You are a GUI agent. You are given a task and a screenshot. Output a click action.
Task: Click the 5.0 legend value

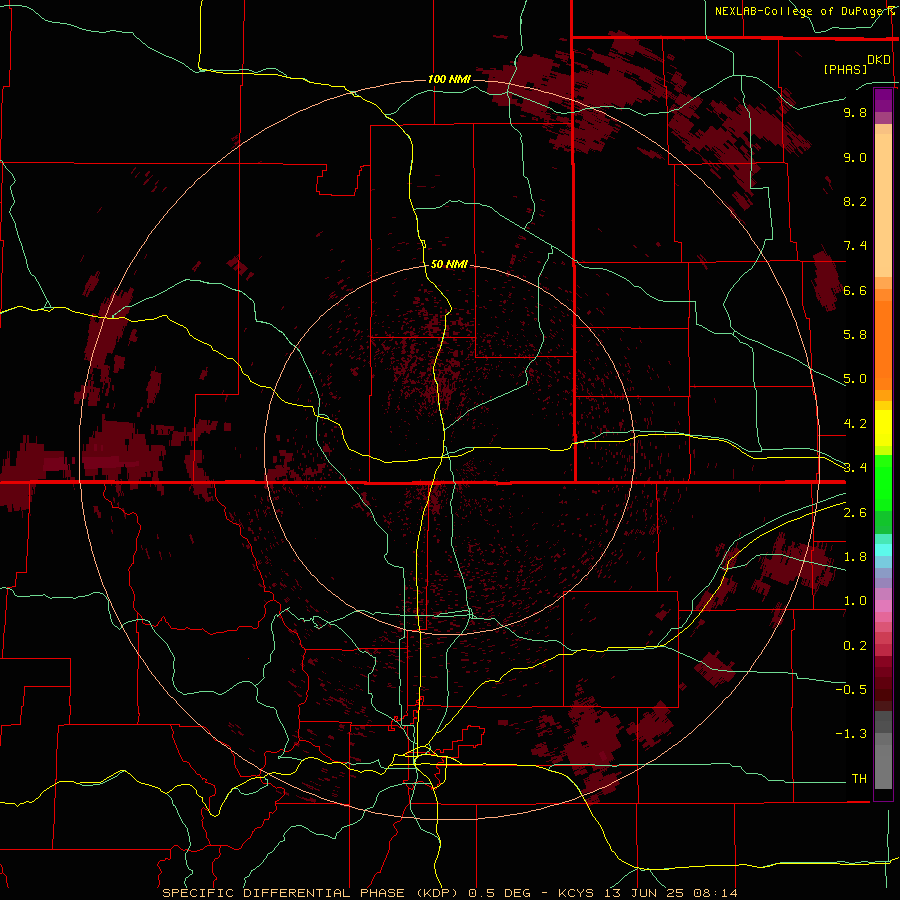855,379
